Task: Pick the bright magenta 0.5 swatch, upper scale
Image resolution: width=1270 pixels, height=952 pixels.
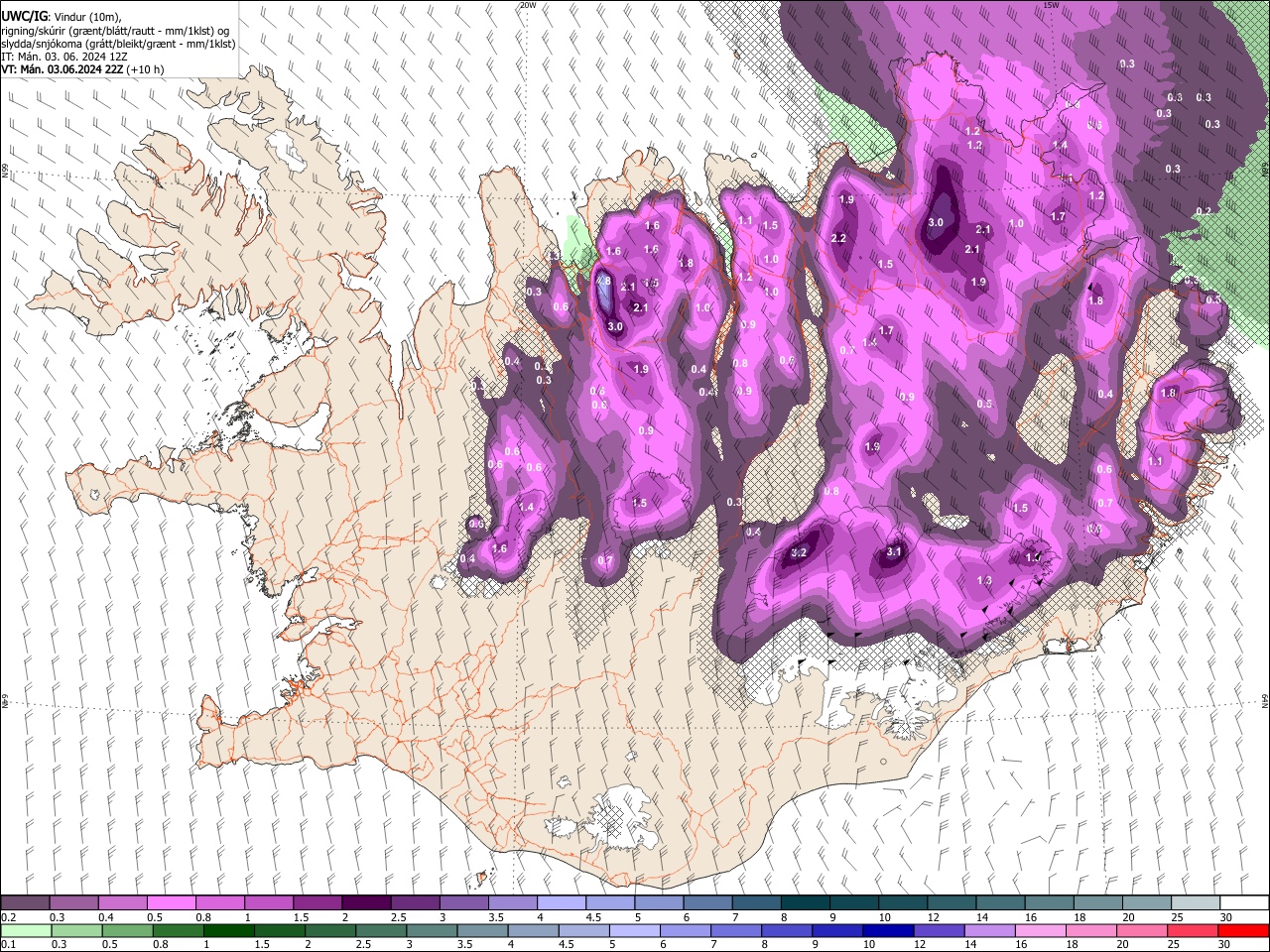Action: tap(171, 903)
